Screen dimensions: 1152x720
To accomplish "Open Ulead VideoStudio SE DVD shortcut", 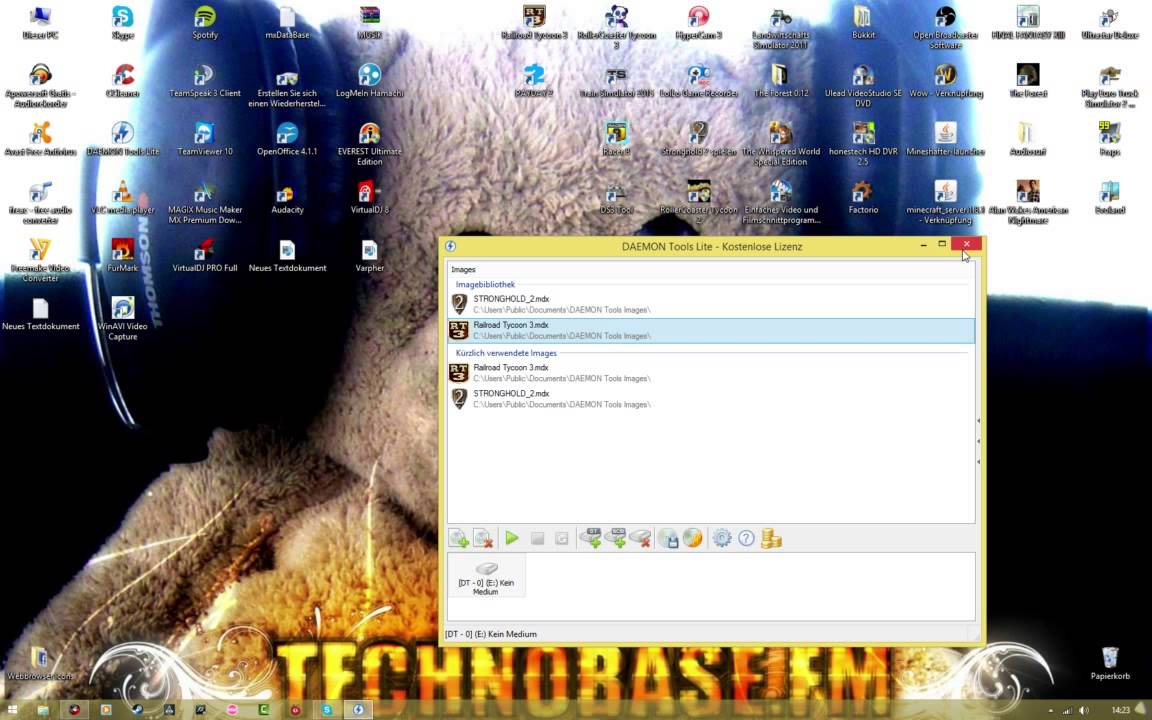I will click(x=863, y=85).
